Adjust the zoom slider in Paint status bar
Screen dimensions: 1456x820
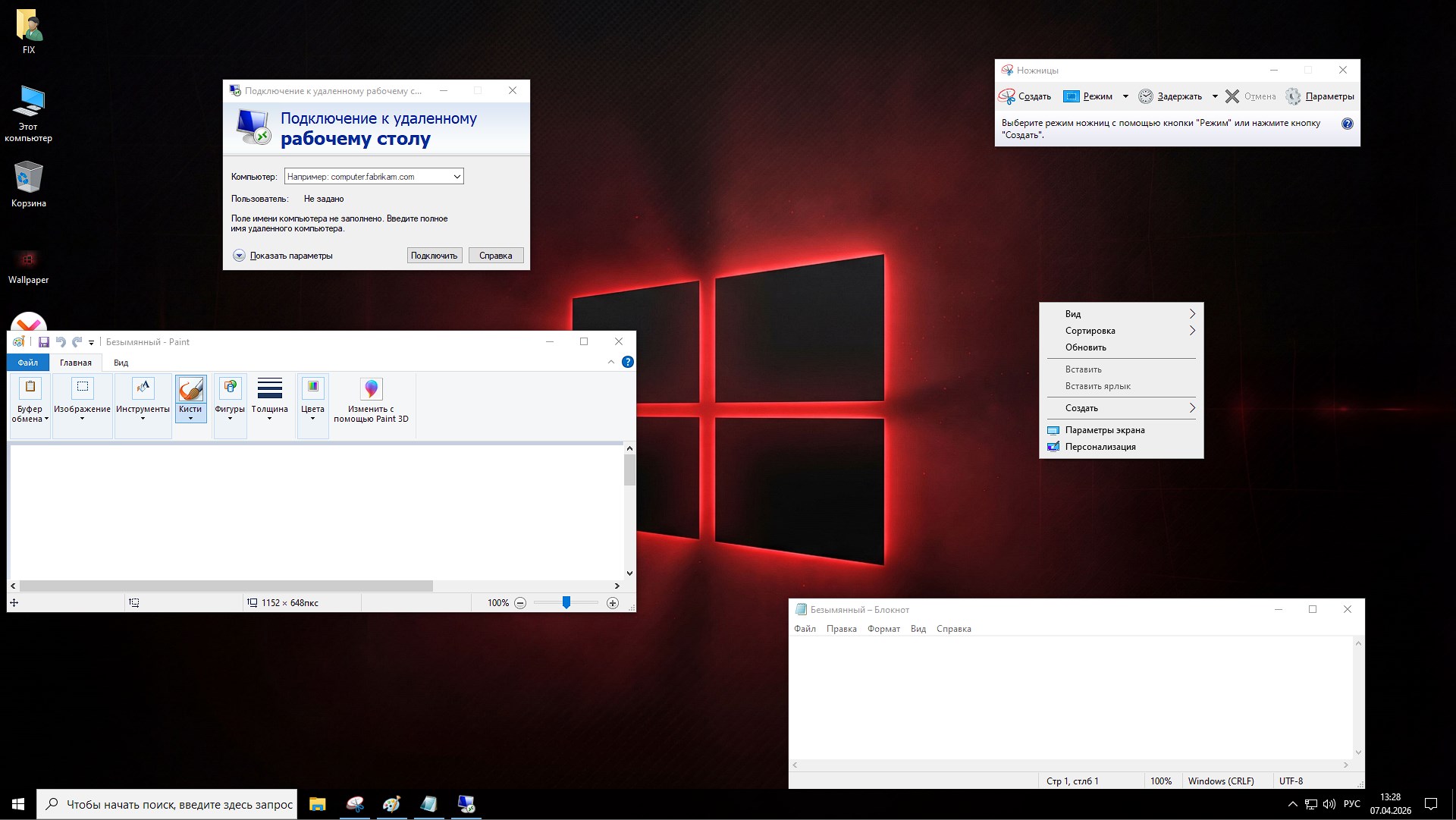pos(566,603)
